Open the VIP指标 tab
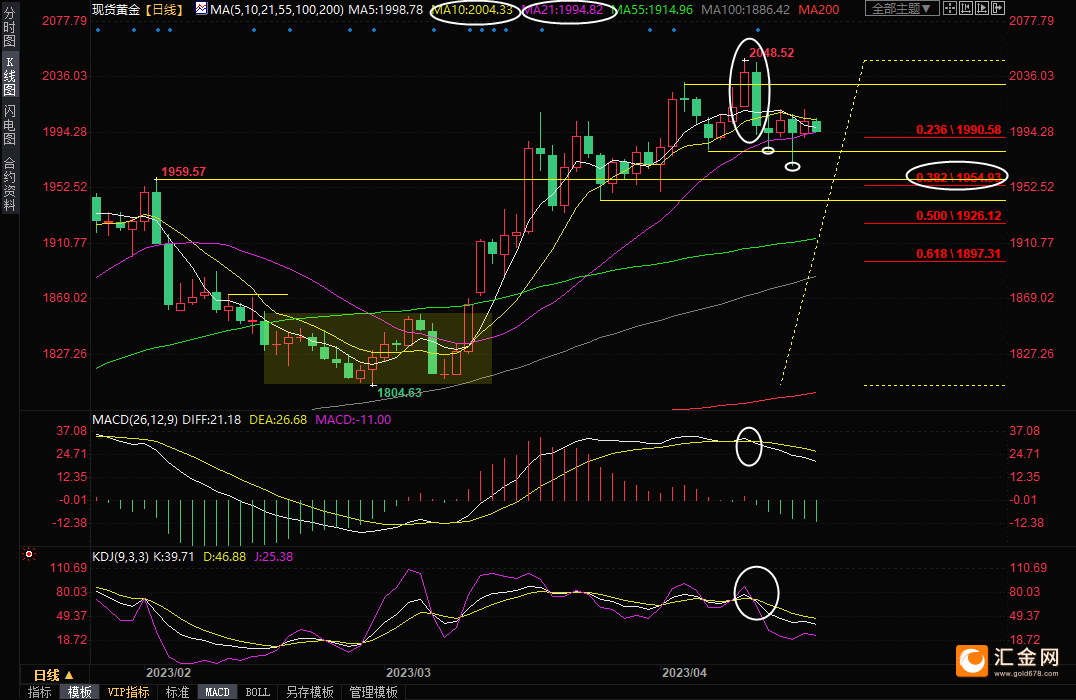Screen dimensions: 1076x700 (x=128, y=692)
